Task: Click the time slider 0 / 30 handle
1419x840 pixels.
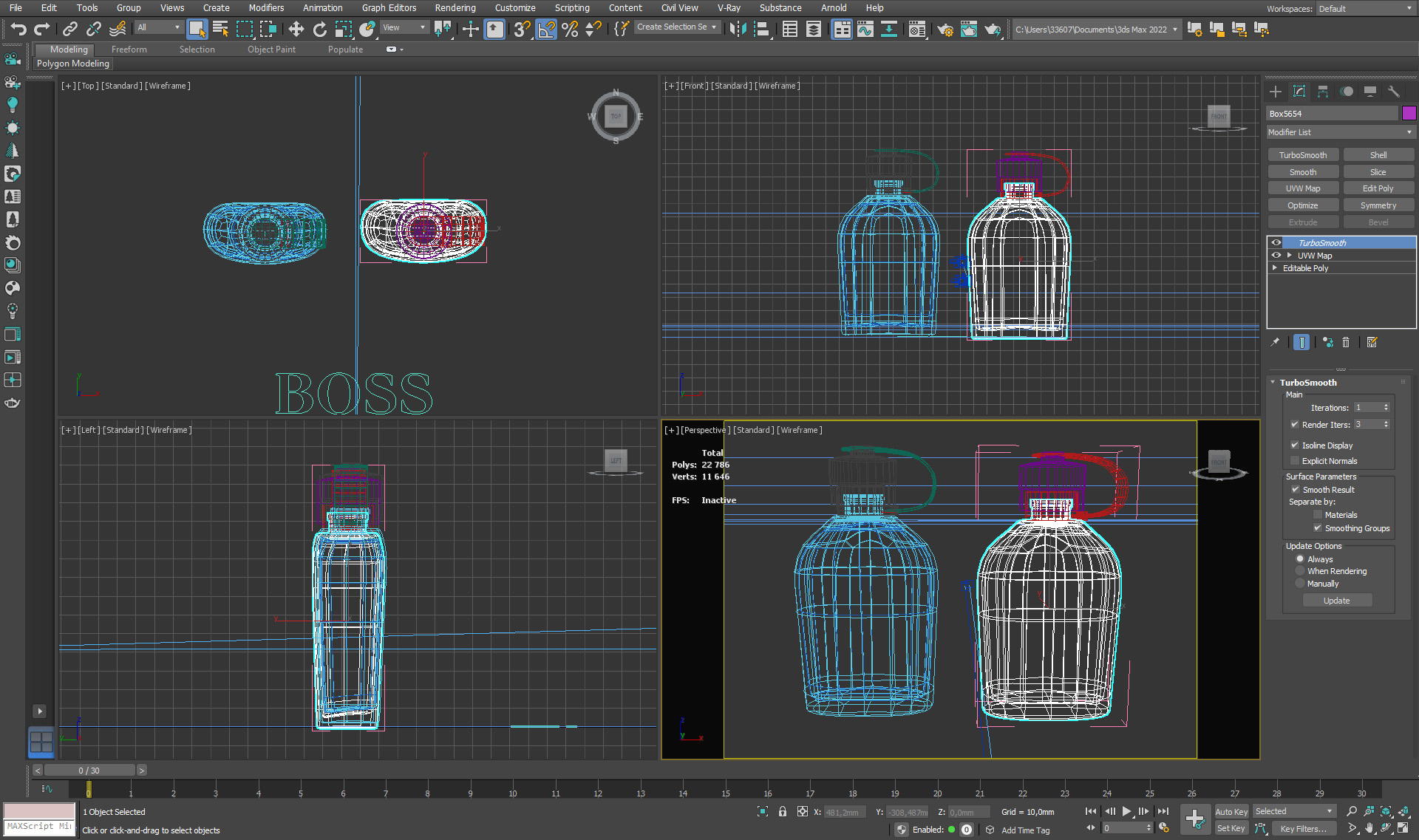Action: coord(89,771)
